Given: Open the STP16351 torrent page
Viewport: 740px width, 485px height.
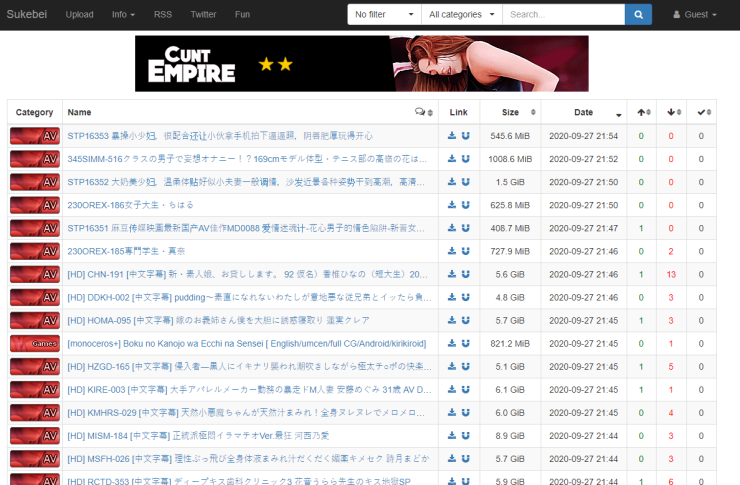Looking at the screenshot, I should point(246,228).
